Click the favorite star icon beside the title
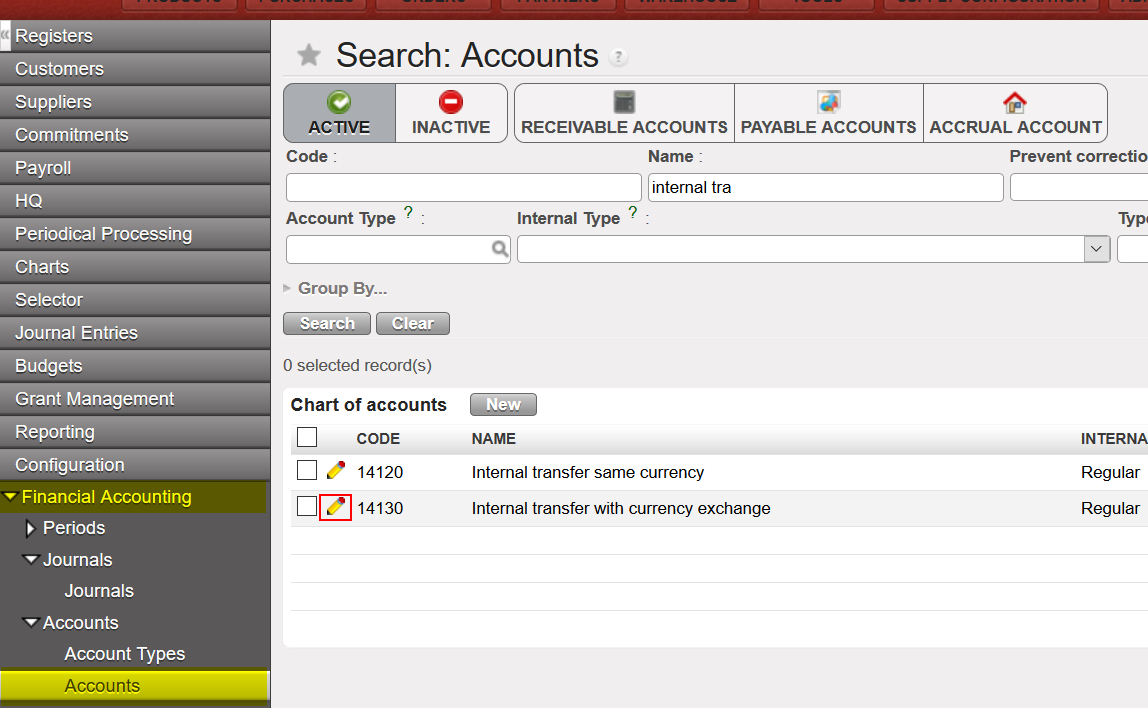The image size is (1148, 708). point(309,56)
